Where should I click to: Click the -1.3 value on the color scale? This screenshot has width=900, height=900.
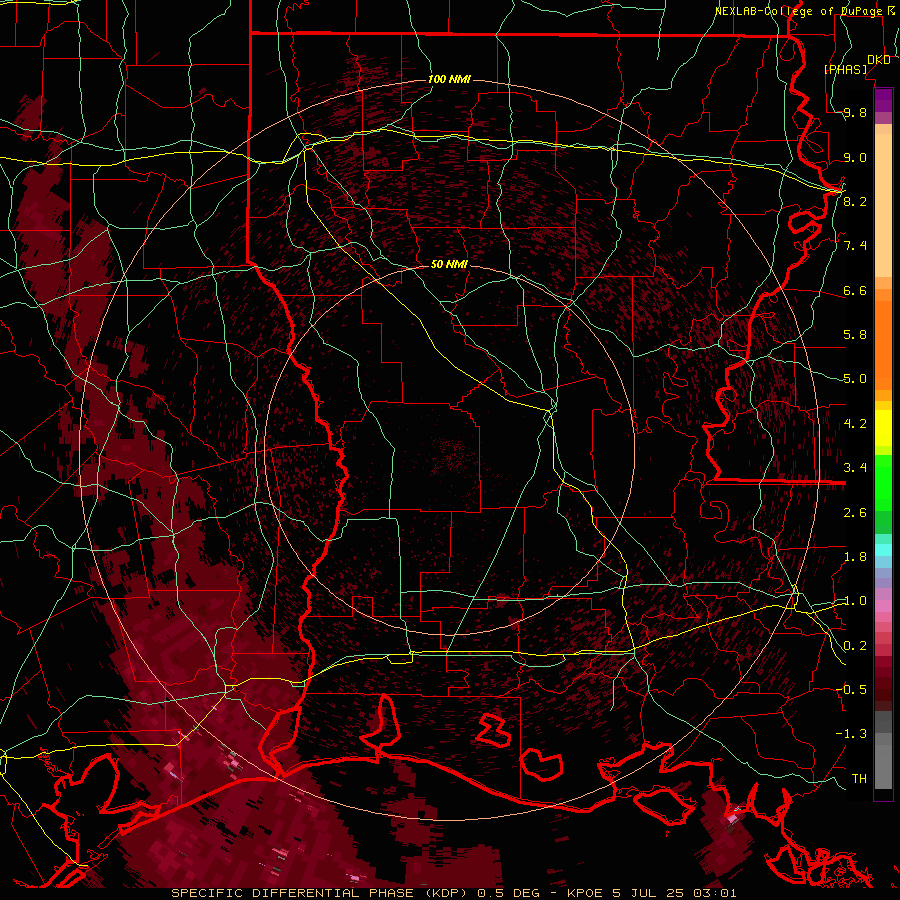(852, 734)
